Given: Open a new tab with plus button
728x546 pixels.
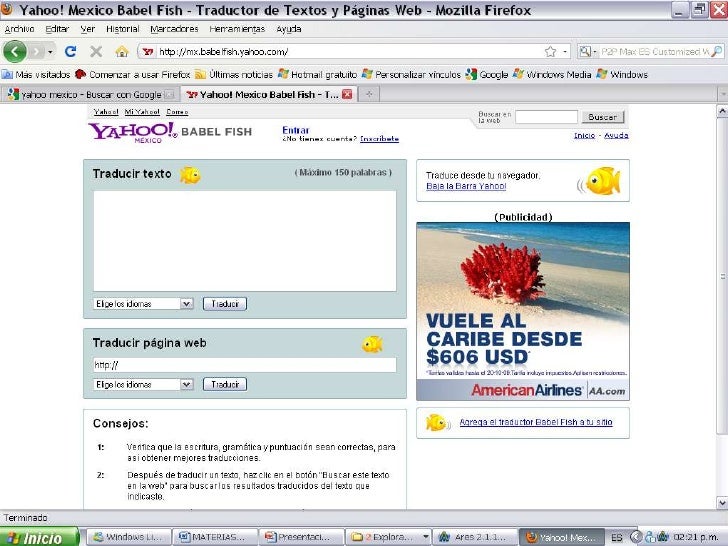Looking at the screenshot, I should (x=369, y=94).
